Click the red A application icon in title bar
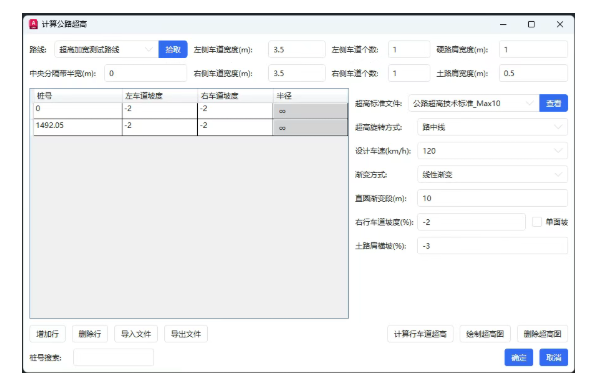 [33, 24]
